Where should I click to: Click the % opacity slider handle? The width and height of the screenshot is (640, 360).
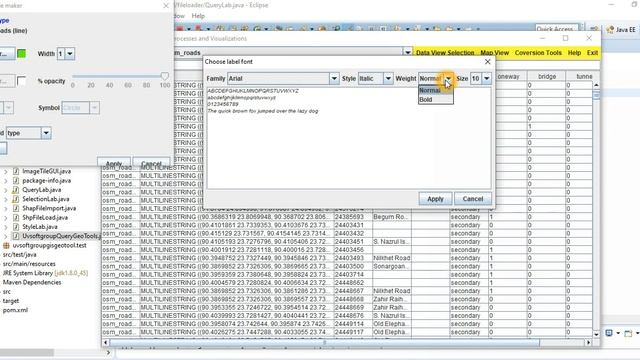(x=164, y=76)
